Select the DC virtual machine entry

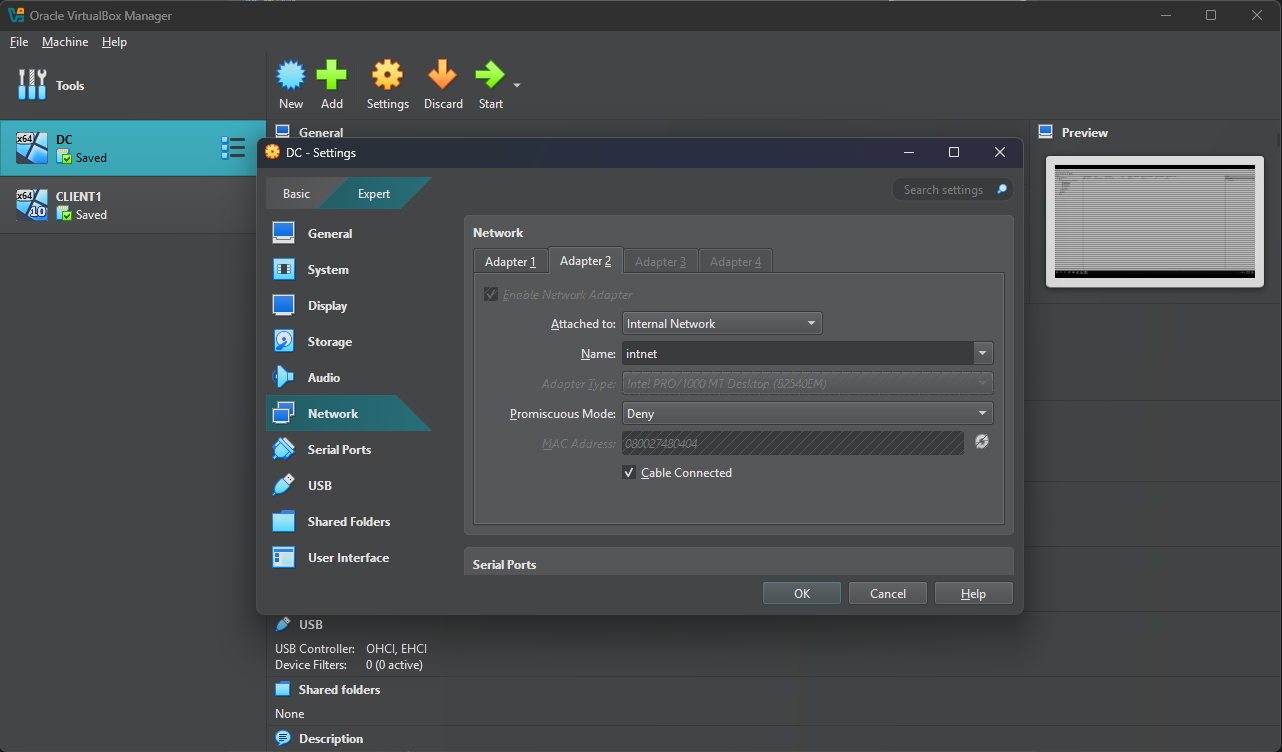(133, 148)
